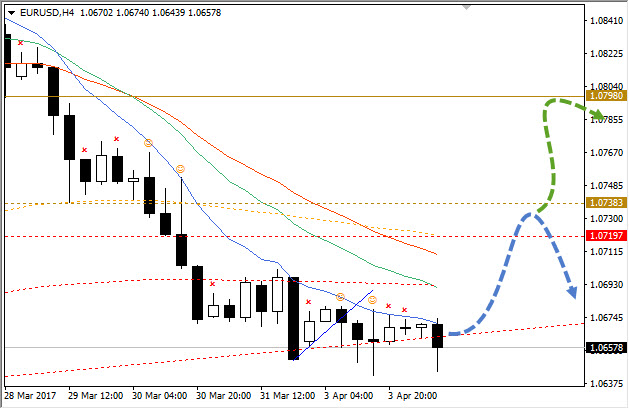Image resolution: width=629 pixels, height=409 pixels.
Task: Click the black 1.06578 current price label
Action: [x=606, y=348]
